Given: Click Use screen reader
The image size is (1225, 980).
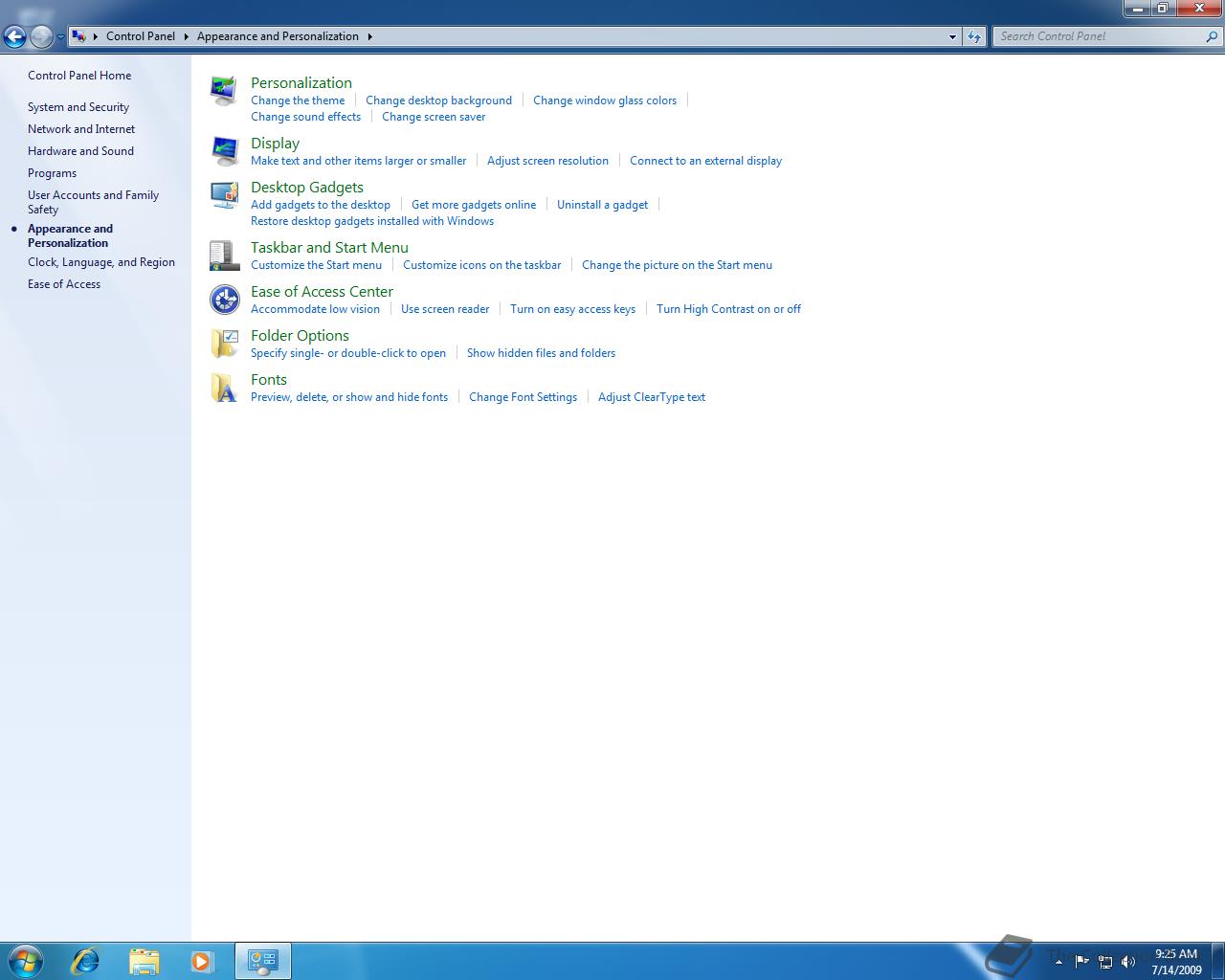Looking at the screenshot, I should pos(445,309).
